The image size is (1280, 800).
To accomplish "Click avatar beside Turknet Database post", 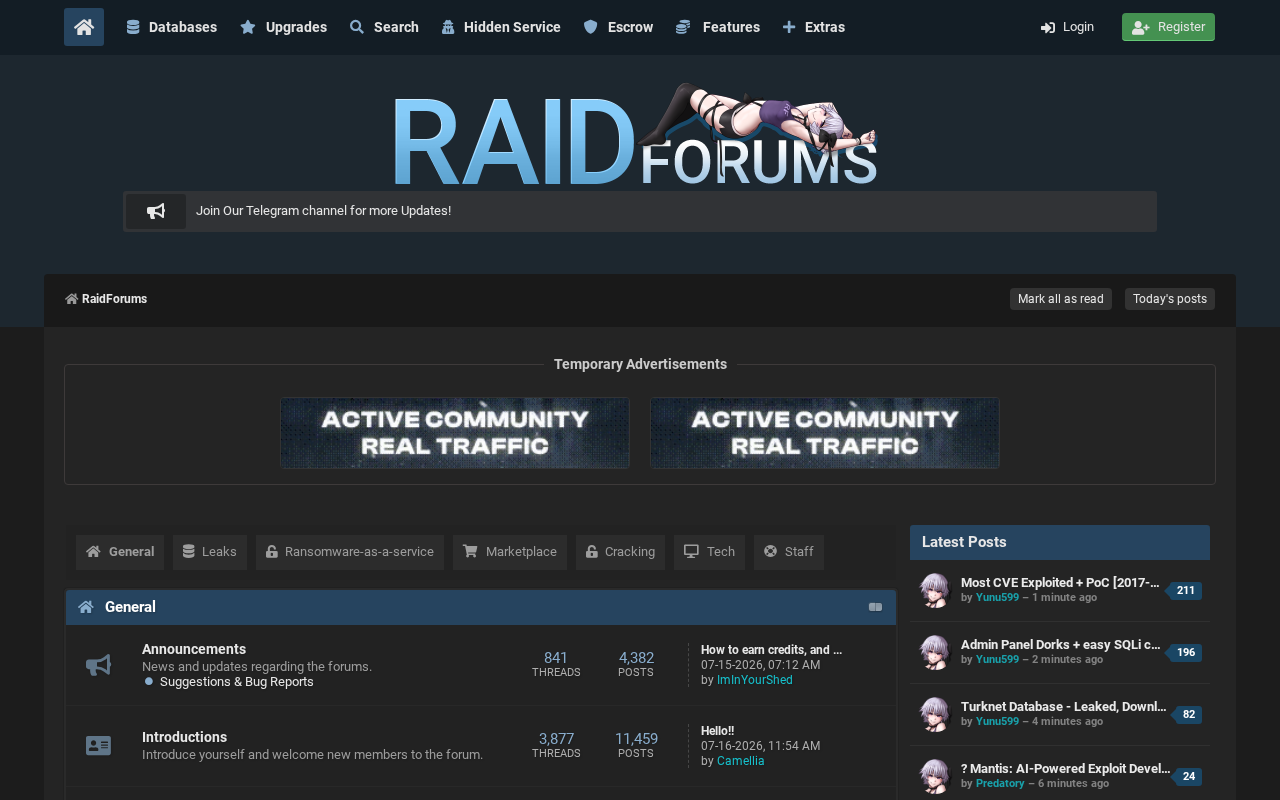I will coord(935,714).
